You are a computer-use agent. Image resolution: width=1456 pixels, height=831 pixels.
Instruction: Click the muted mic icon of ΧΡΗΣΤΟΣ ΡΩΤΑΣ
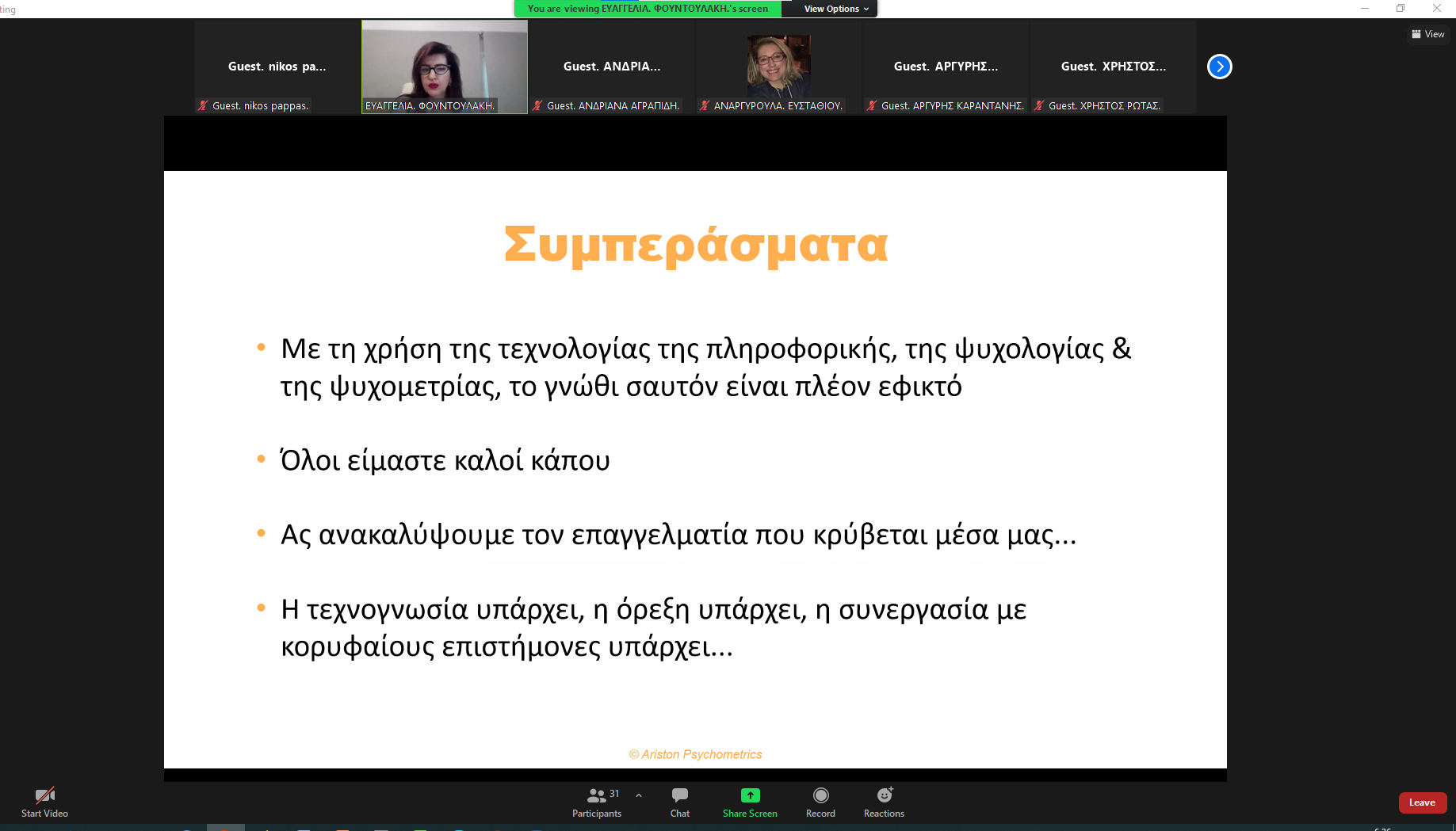click(1040, 105)
